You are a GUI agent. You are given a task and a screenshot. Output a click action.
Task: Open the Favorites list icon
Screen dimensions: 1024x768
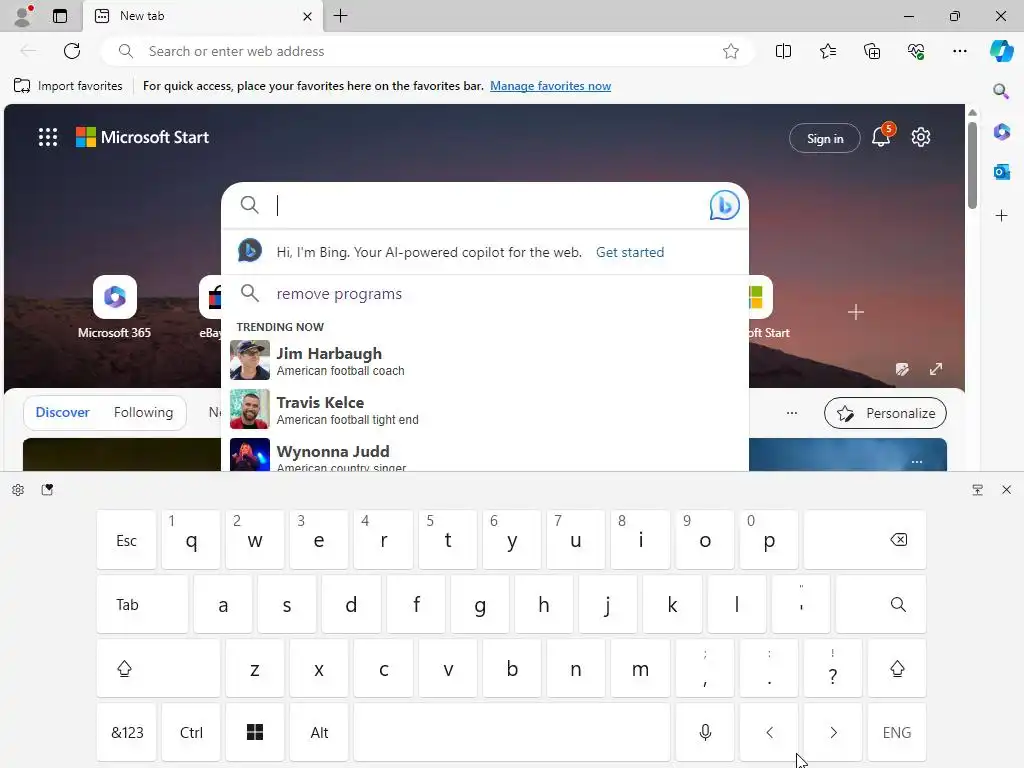point(827,51)
